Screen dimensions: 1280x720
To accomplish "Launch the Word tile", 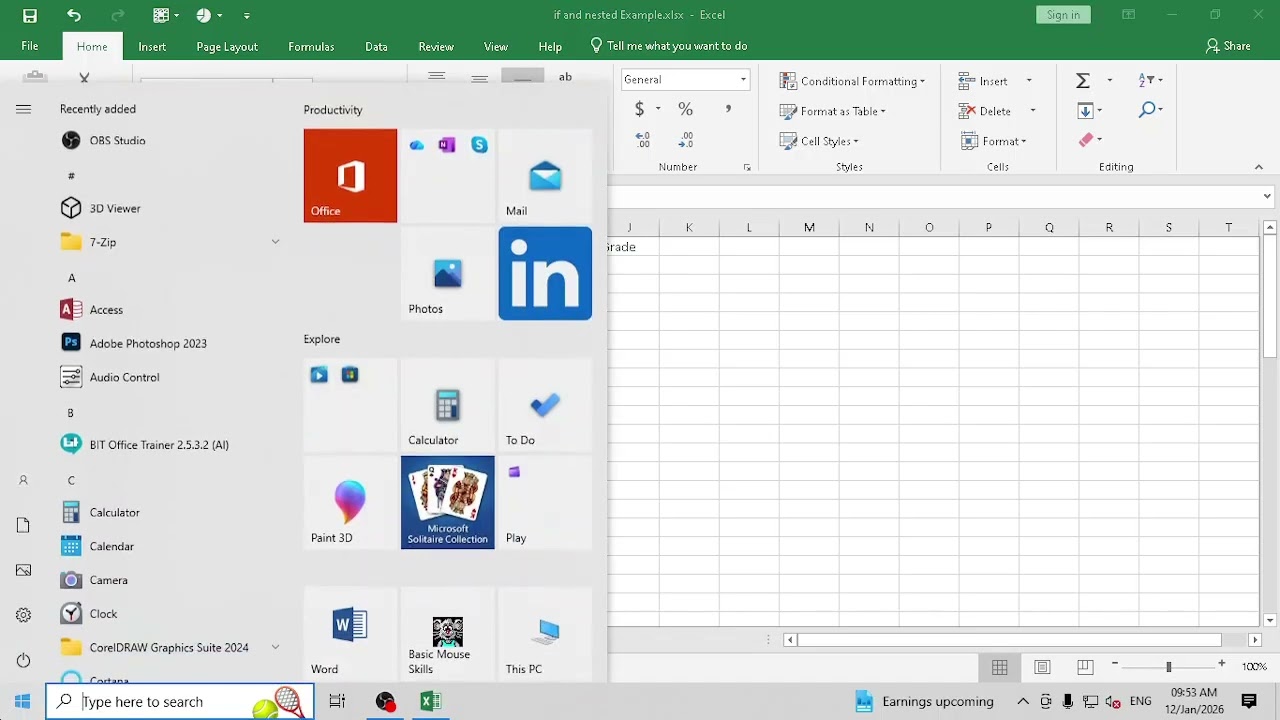I will 350,634.
